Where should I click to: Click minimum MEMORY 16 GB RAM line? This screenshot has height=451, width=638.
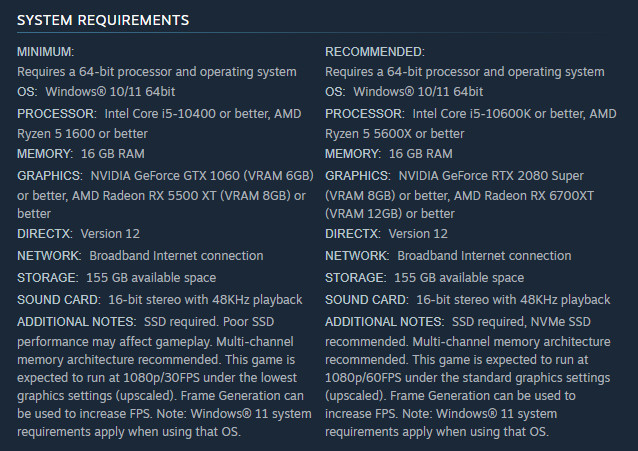(x=81, y=153)
